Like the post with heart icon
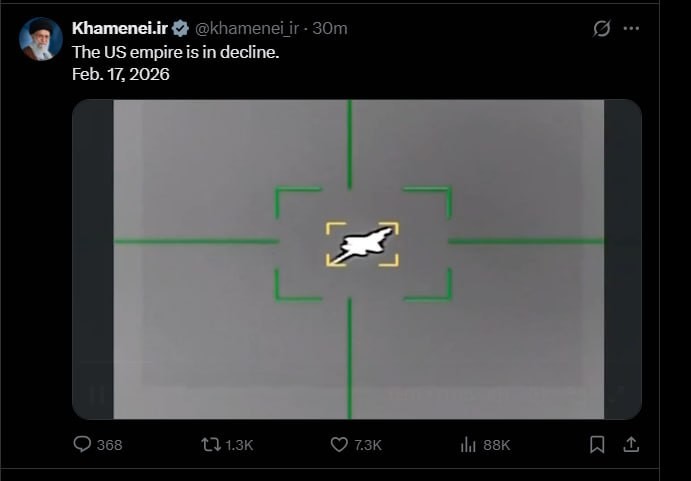This screenshot has width=691, height=481. 340,444
